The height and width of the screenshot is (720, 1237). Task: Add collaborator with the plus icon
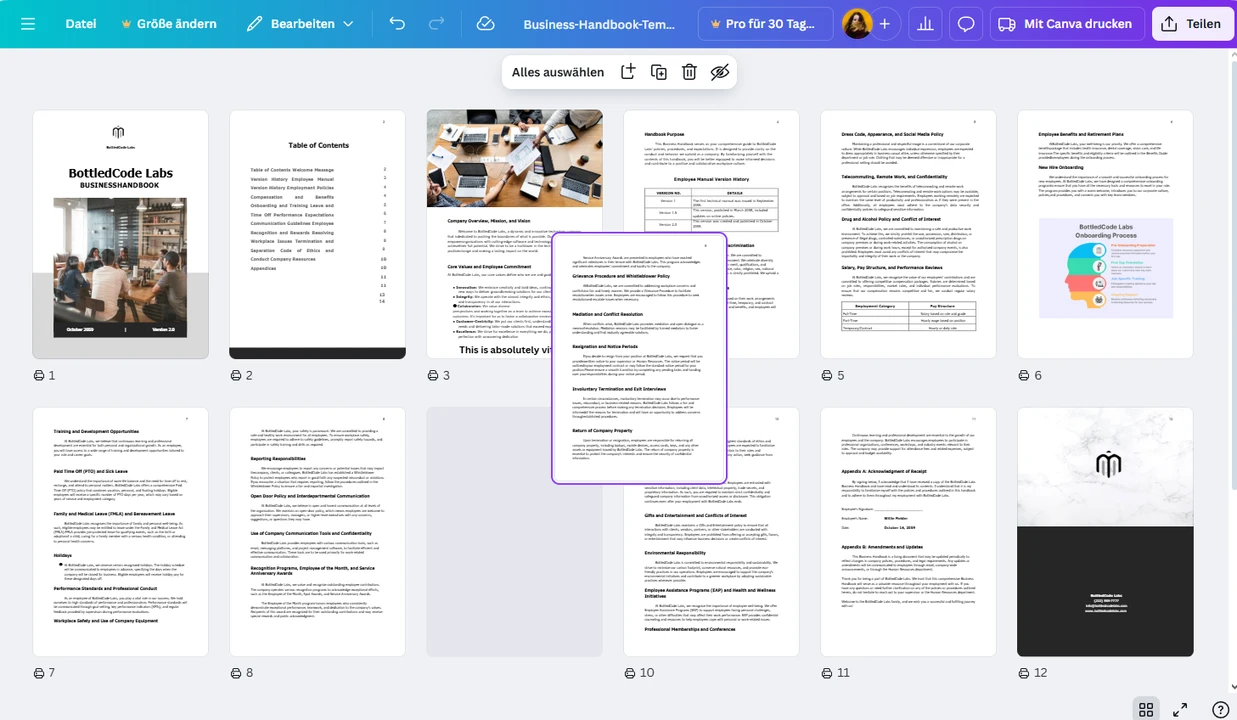pyautogui.click(x=884, y=24)
